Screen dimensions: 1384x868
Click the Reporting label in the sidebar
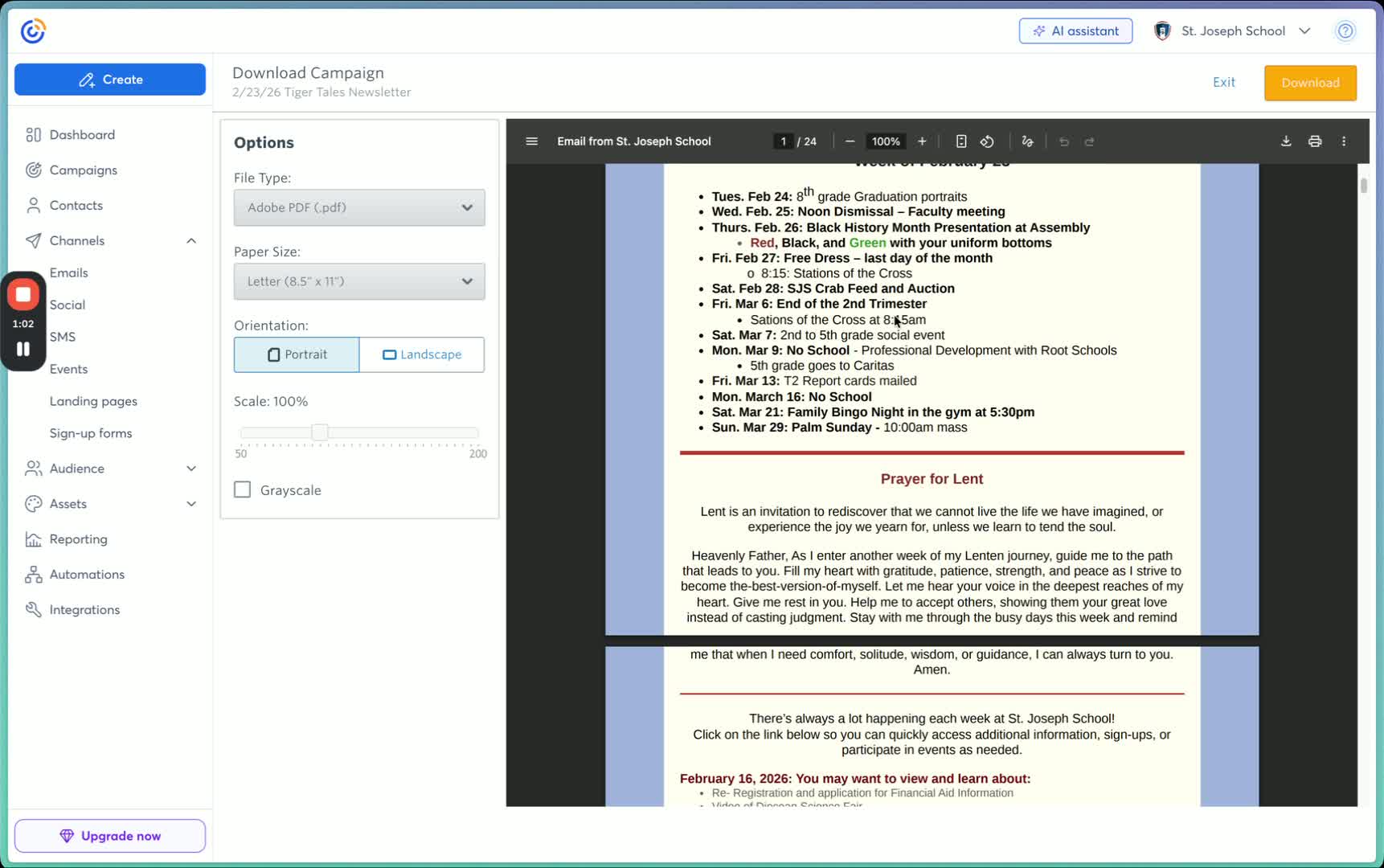(x=79, y=539)
